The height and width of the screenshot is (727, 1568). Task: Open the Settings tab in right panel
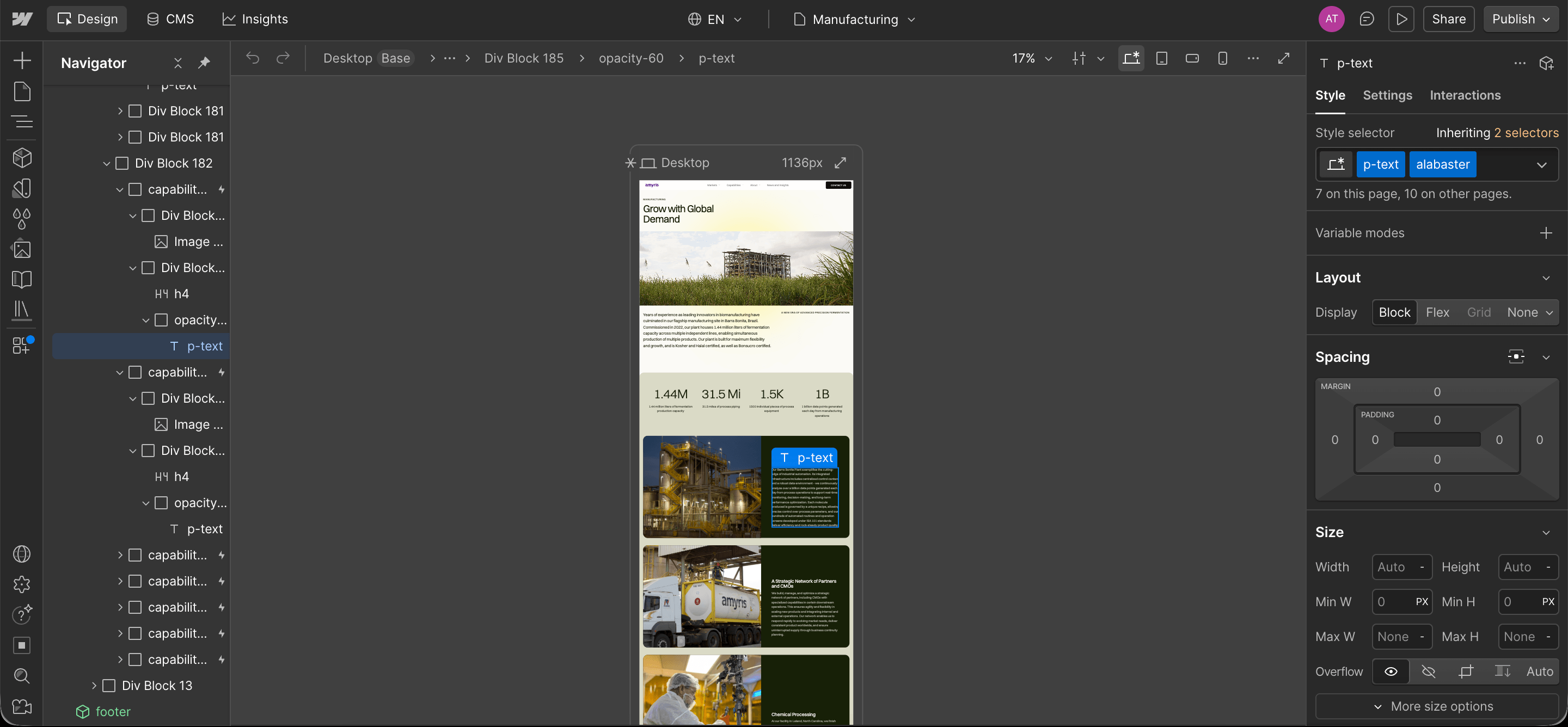[x=1387, y=95]
